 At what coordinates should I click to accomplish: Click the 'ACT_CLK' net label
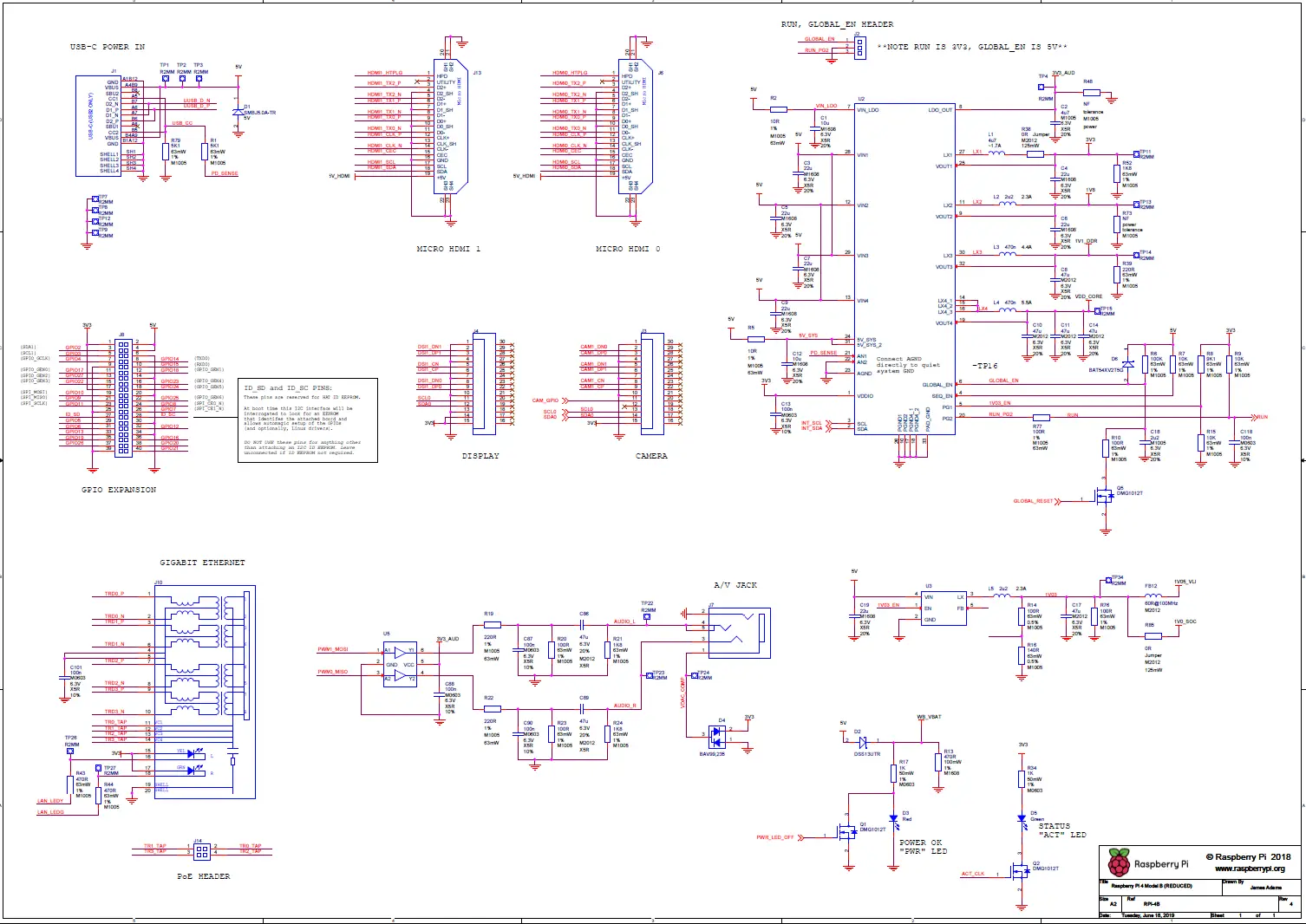point(972,874)
